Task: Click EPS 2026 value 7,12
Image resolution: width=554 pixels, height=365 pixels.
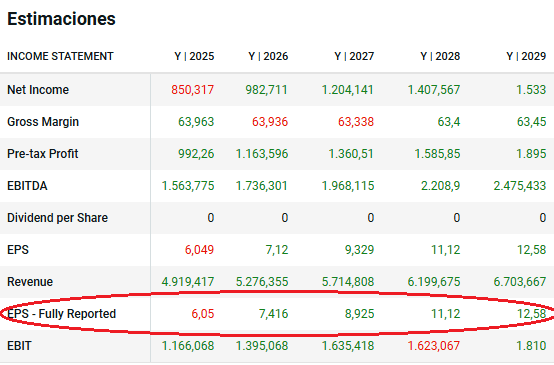Action: 277,250
